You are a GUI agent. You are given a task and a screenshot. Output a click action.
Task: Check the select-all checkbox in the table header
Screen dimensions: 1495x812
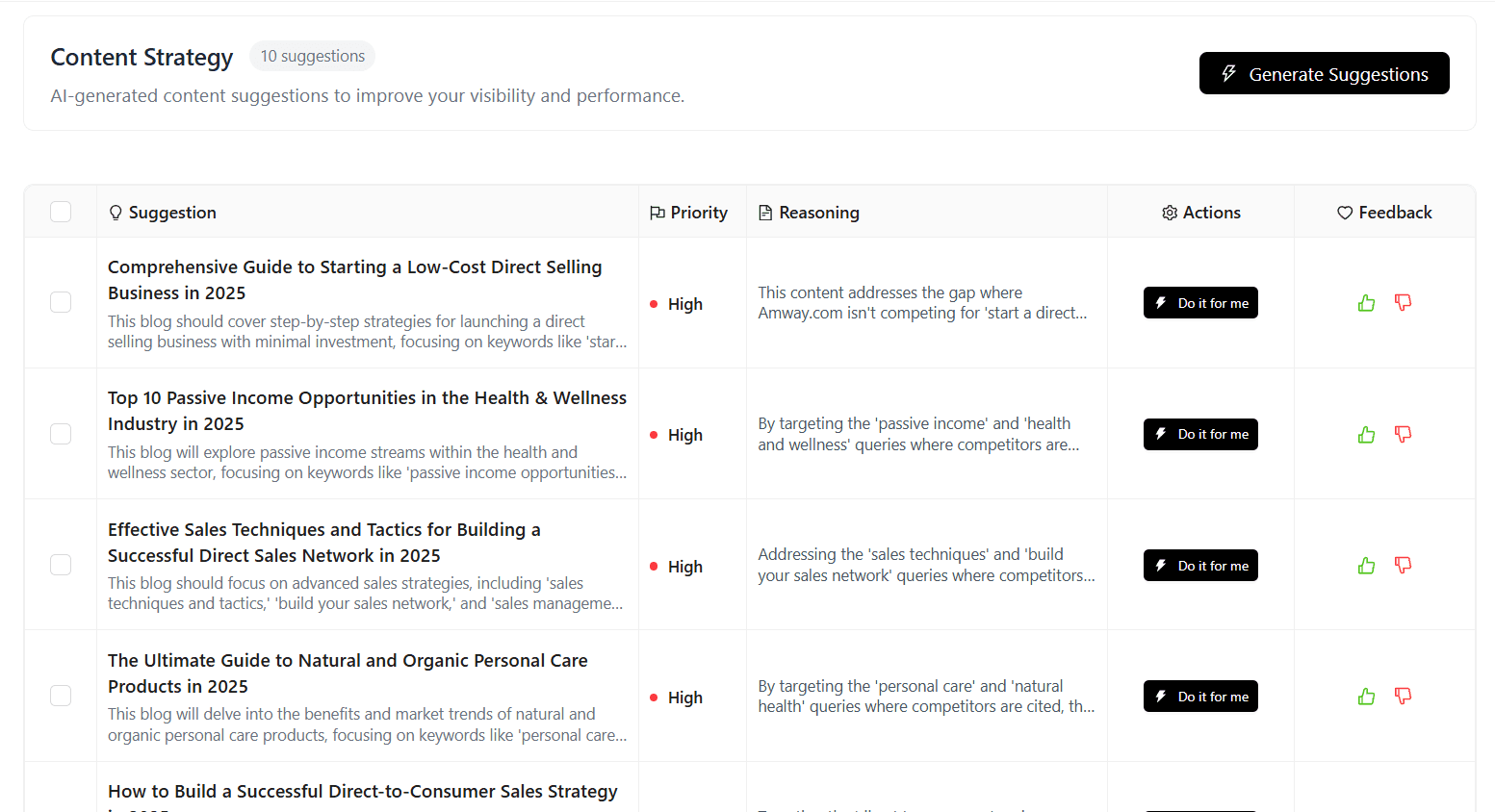point(60,211)
